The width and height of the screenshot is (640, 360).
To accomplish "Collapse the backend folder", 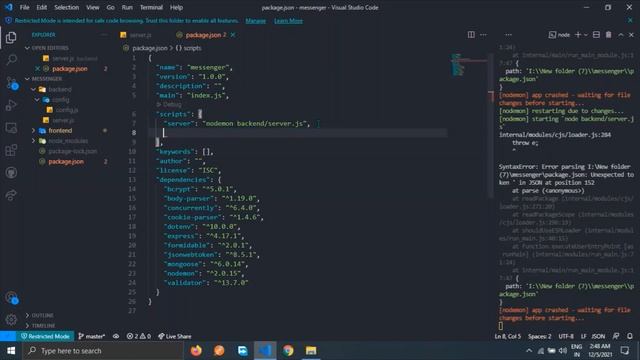I will 33,89.
